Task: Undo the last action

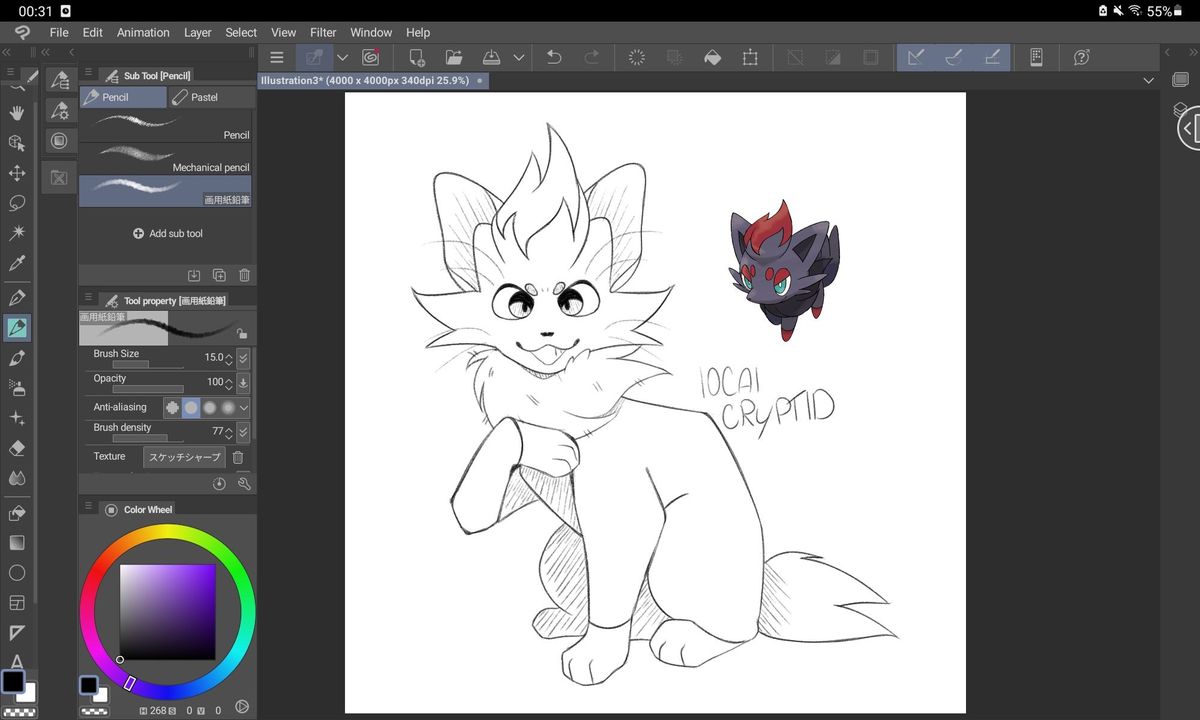Action: (x=554, y=58)
